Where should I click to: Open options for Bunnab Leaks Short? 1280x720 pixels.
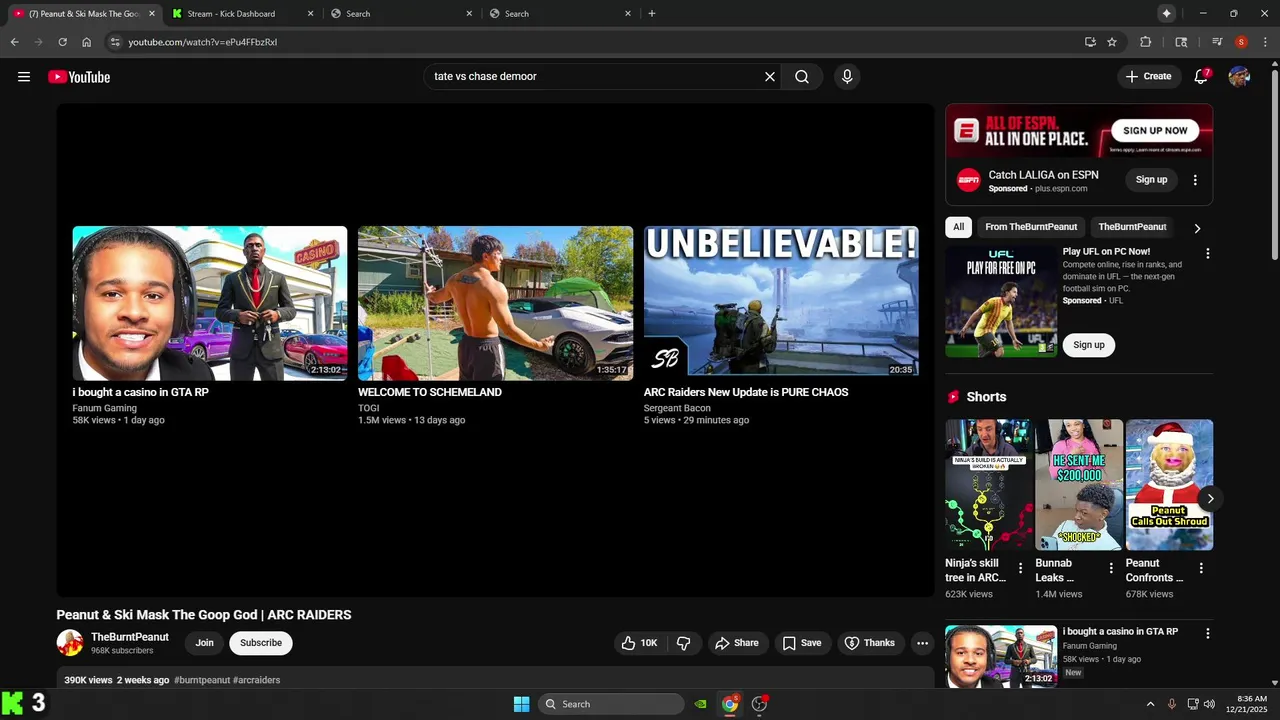pyautogui.click(x=1111, y=568)
